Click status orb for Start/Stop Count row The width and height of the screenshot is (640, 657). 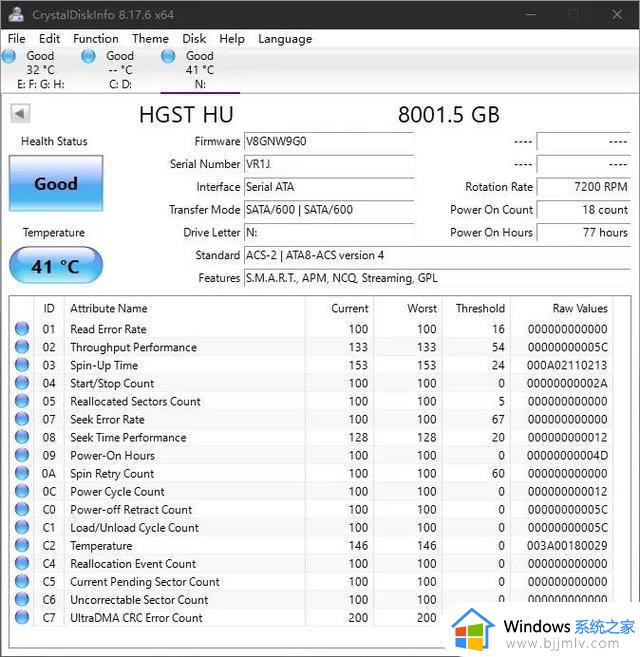[22, 383]
